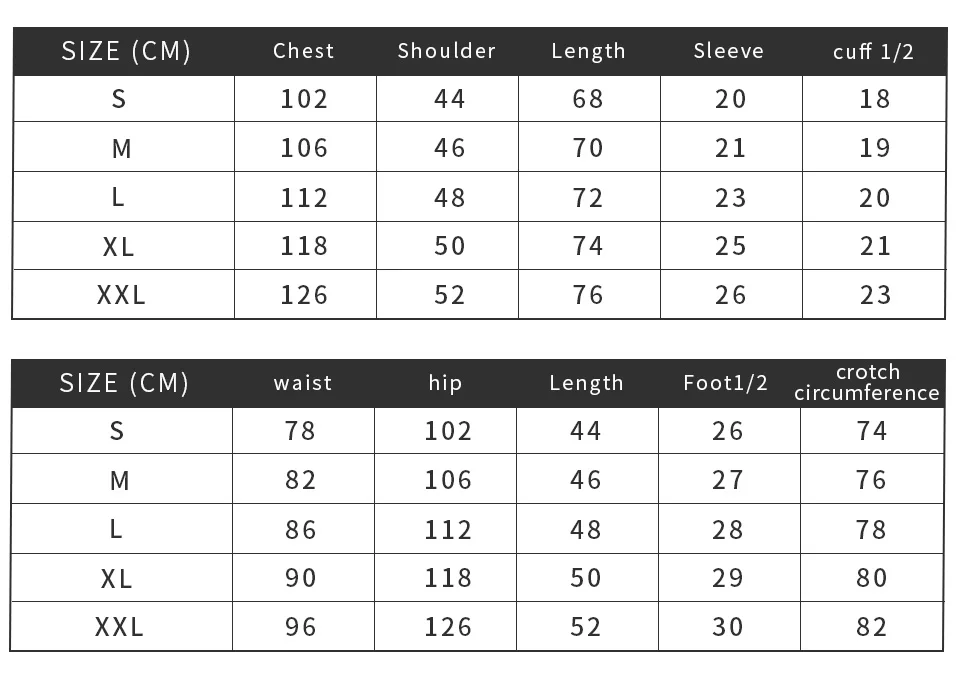Click the Shoulder value 44 for size S
960x678 pixels.
(449, 99)
